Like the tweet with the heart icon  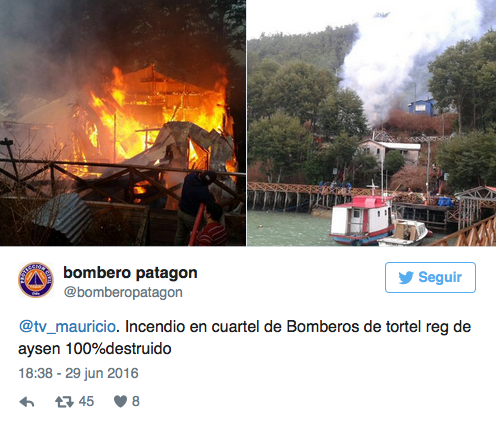pos(120,401)
